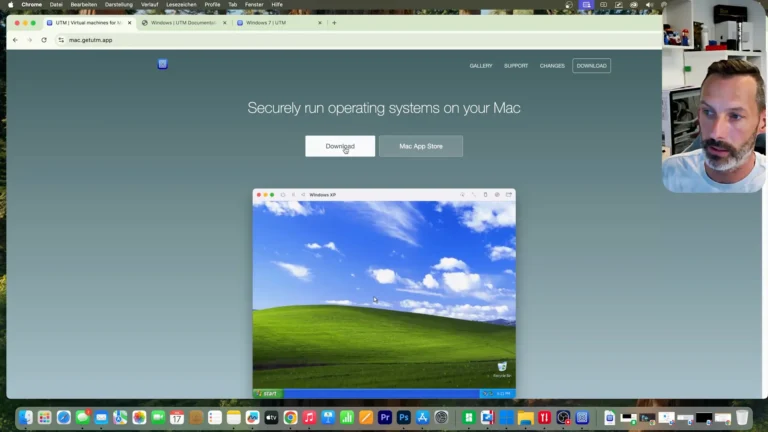Open Apple TV app in the dock
Screen dimensions: 768x432
[271, 417]
